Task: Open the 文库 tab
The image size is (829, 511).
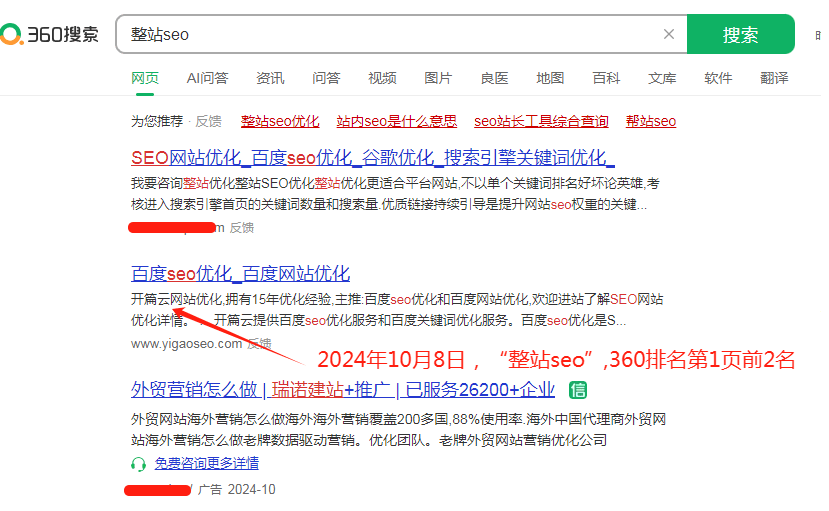Action: coord(662,78)
